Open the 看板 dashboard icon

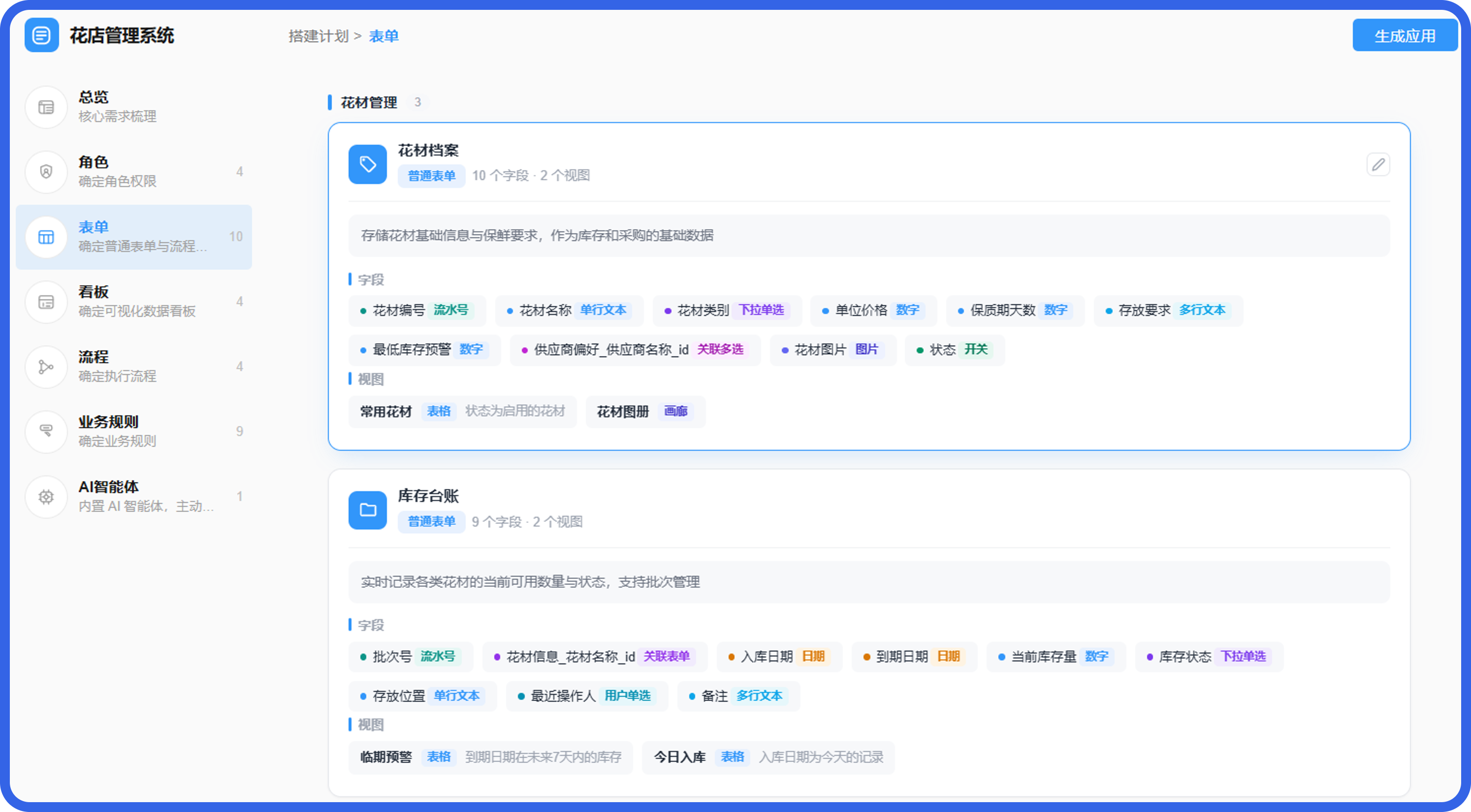coord(46,302)
